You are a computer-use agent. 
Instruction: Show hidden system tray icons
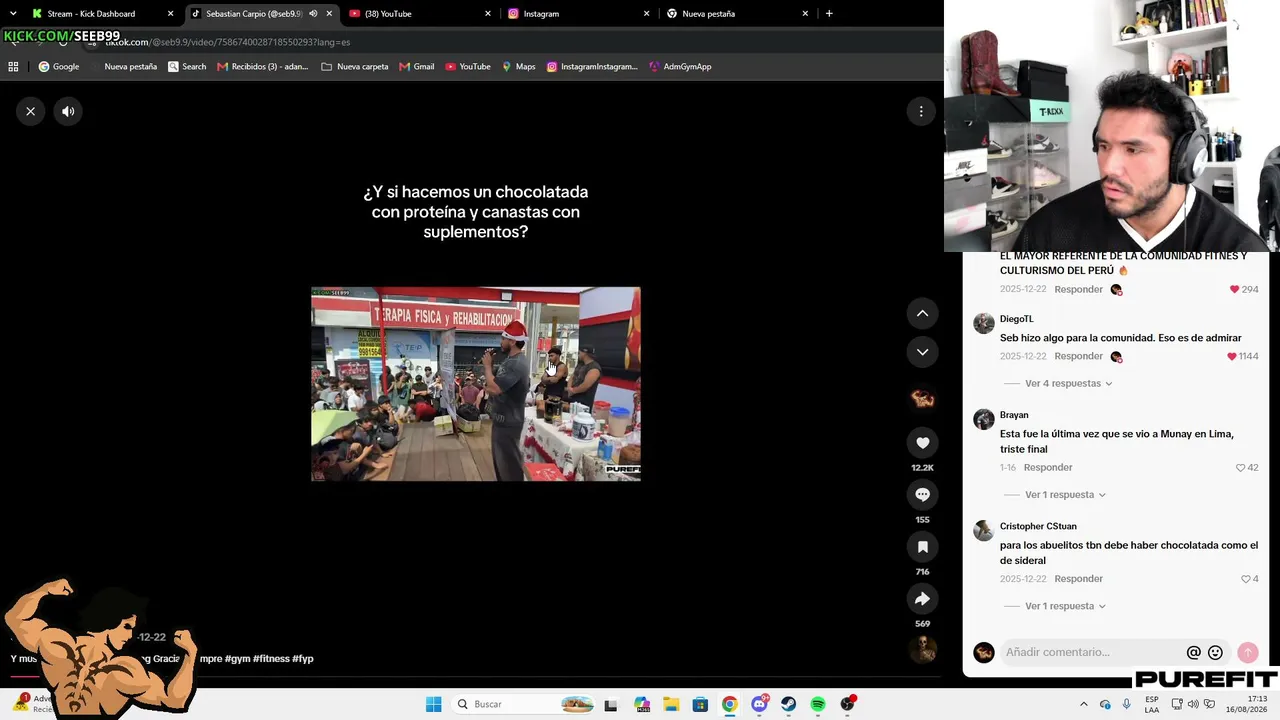pyautogui.click(x=1084, y=704)
